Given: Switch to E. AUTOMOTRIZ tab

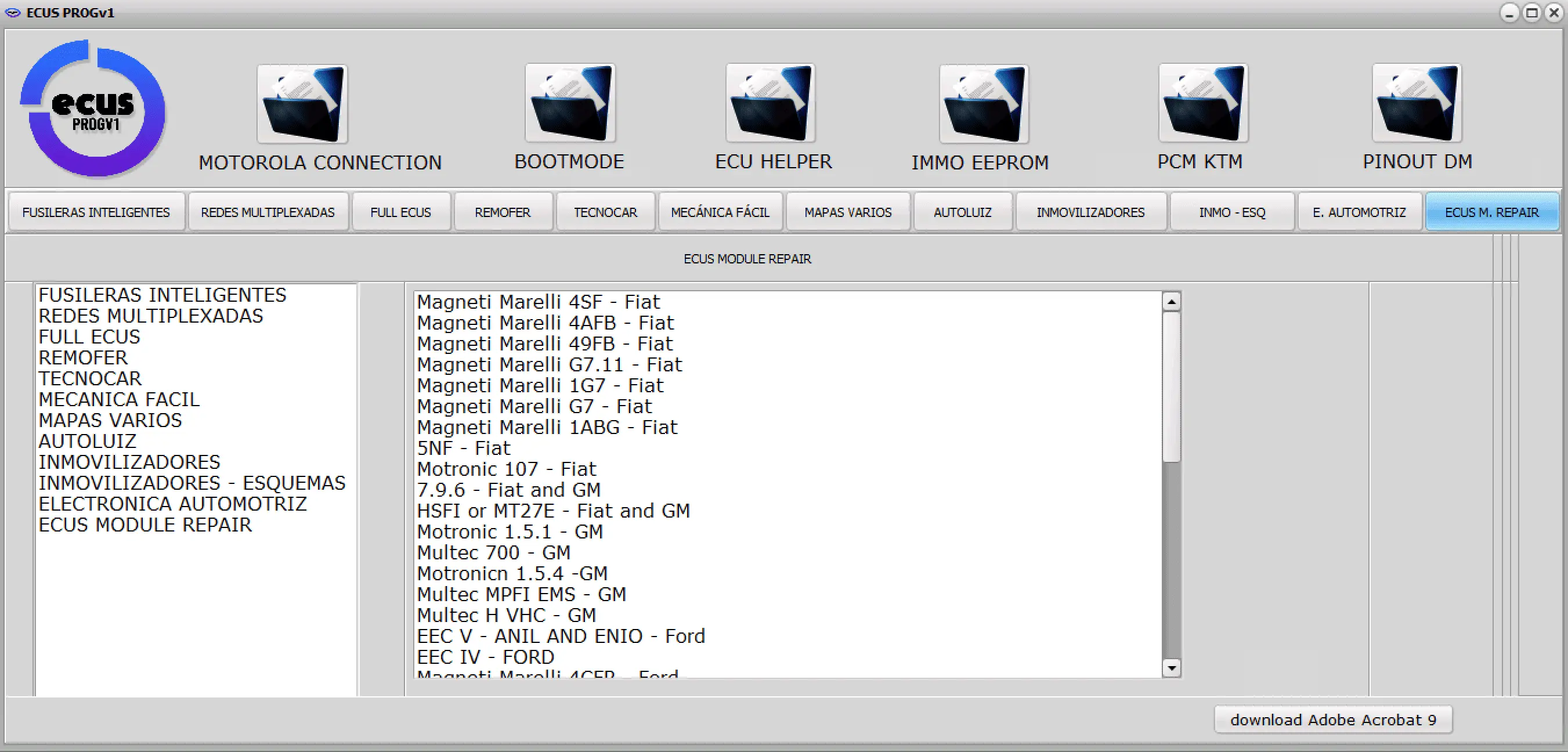Looking at the screenshot, I should tap(1360, 212).
